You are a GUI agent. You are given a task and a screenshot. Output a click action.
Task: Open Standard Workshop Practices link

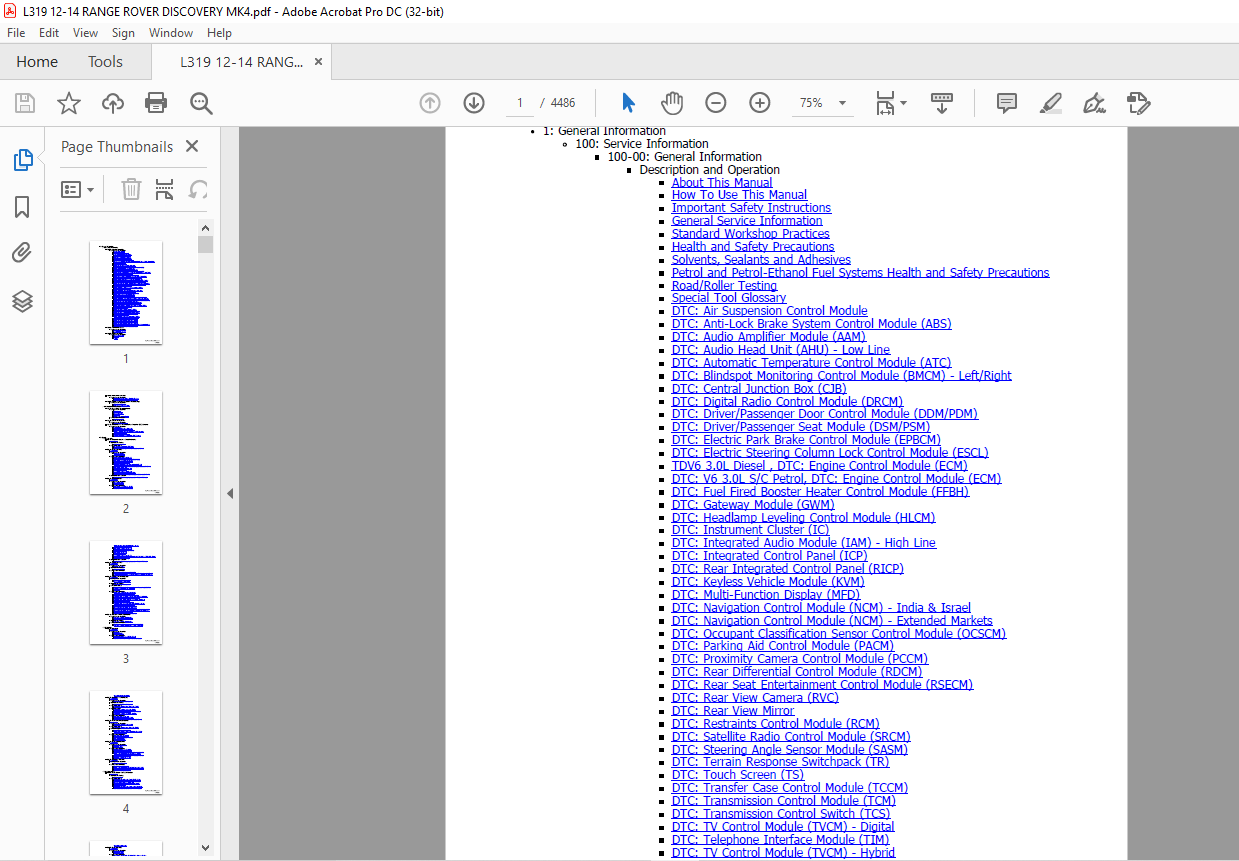750,234
